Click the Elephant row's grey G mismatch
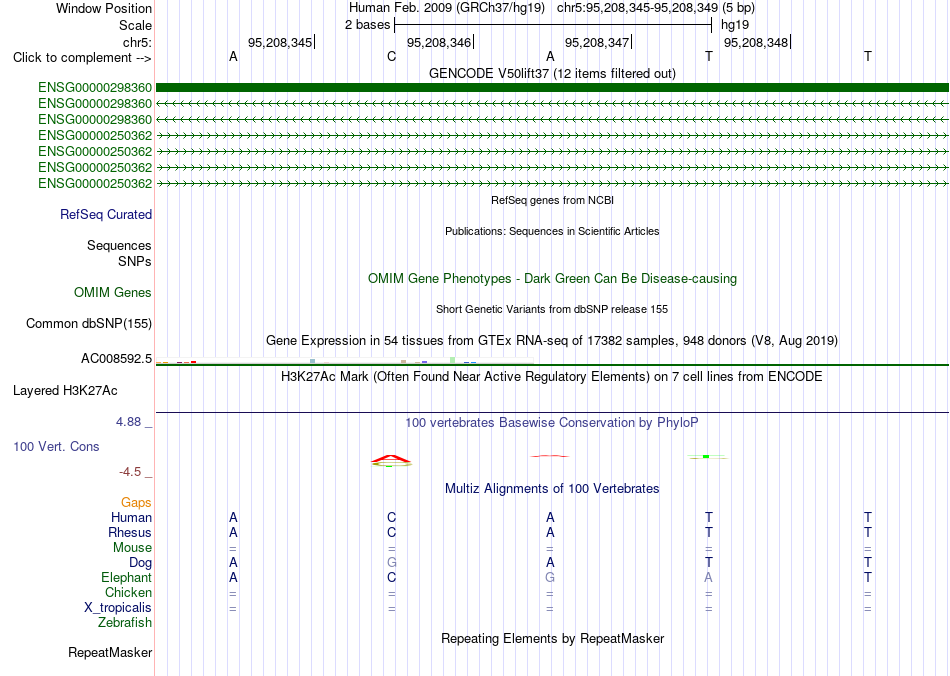The image size is (950, 676). 550,577
